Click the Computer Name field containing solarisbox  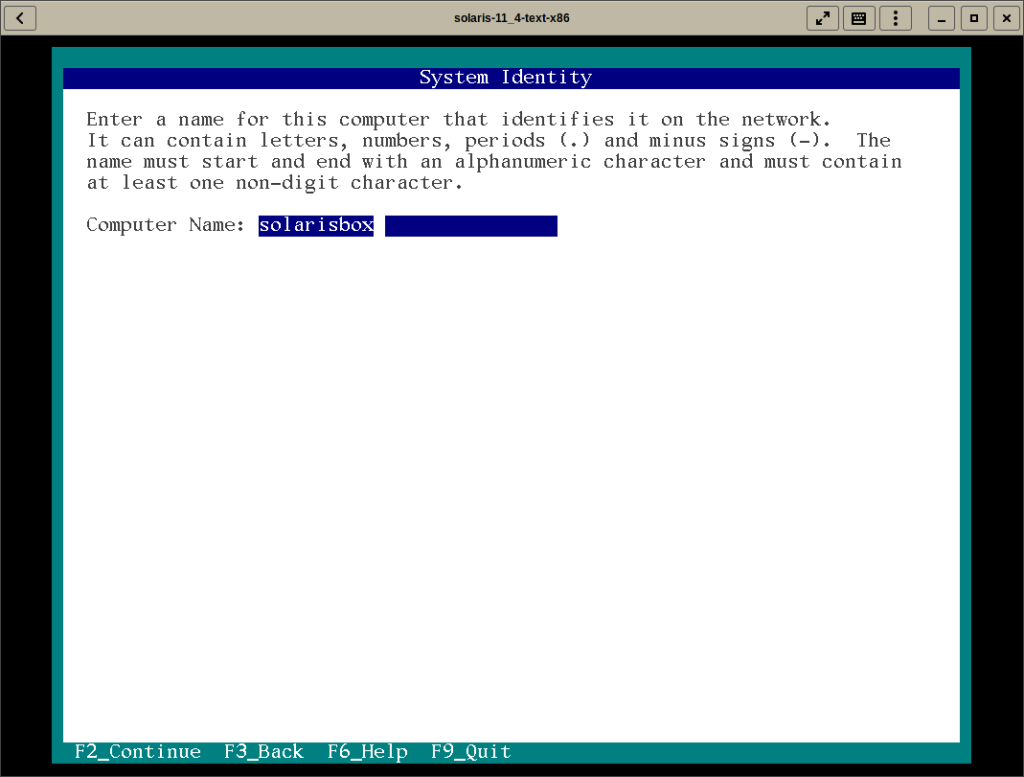[408, 225]
